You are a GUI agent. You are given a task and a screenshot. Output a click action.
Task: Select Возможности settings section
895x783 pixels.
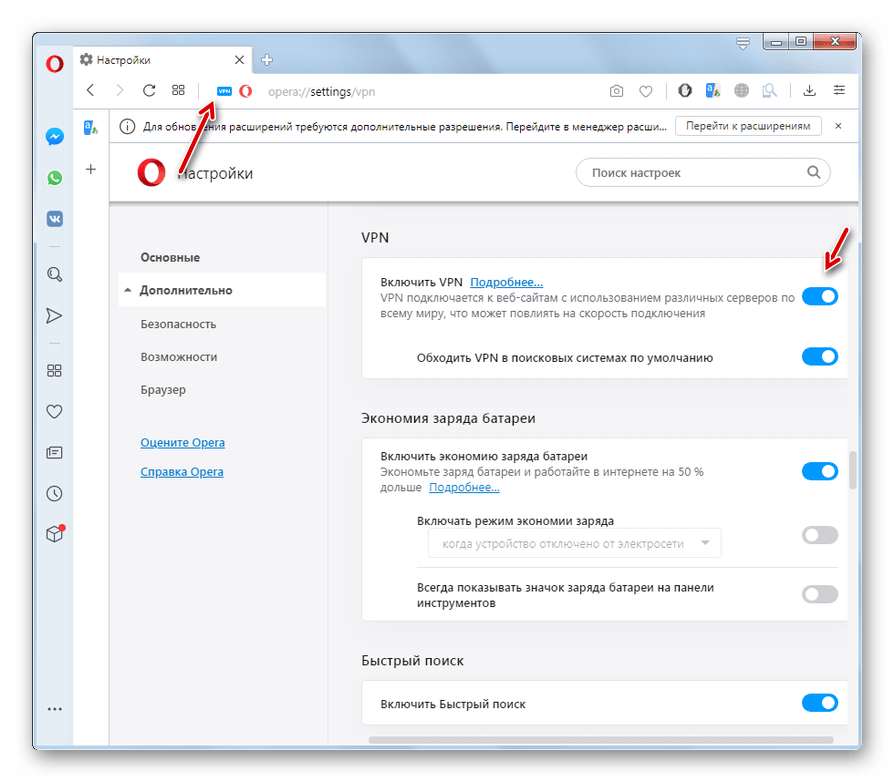pos(179,357)
